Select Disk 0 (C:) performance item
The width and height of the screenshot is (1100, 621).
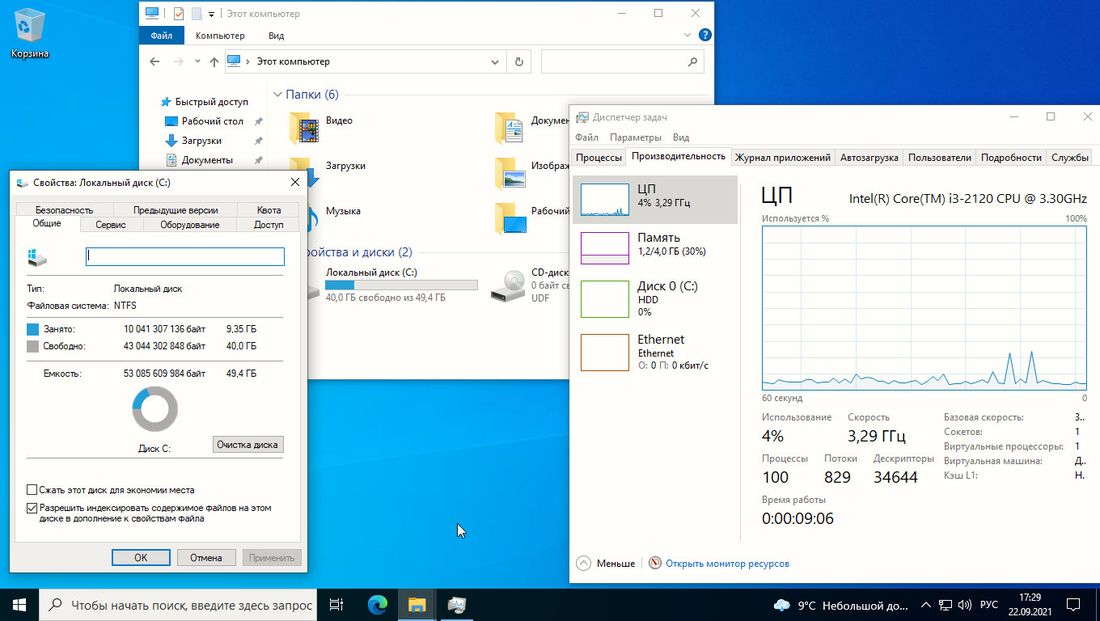655,299
